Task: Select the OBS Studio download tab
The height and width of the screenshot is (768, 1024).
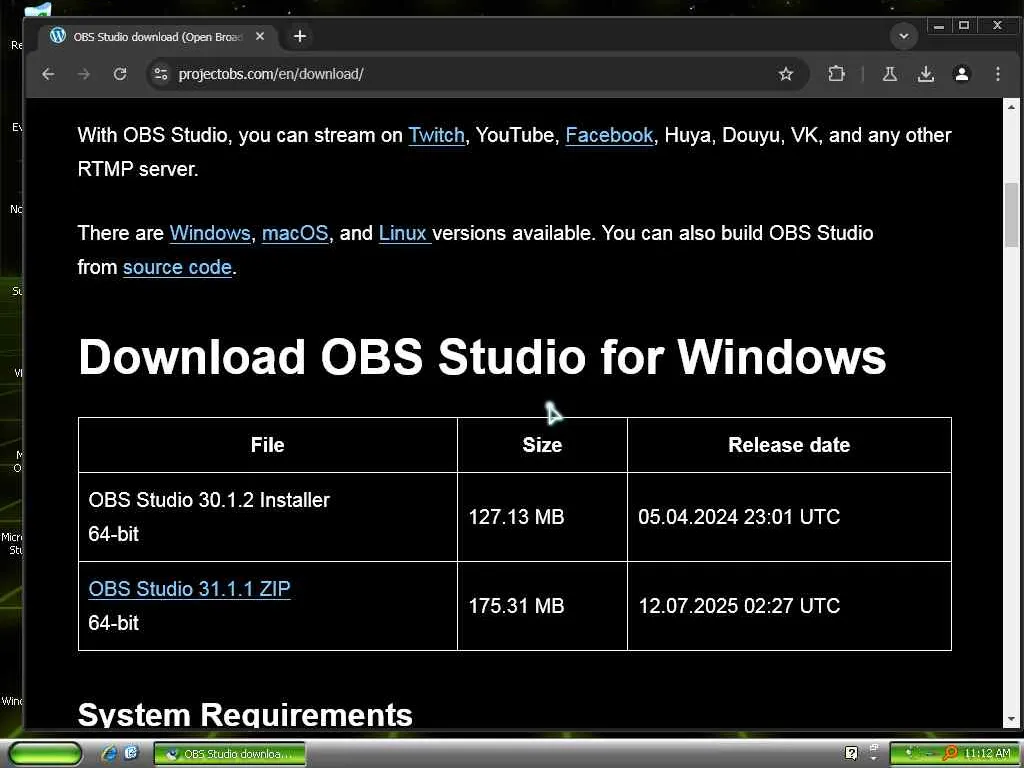Action: pos(157,37)
